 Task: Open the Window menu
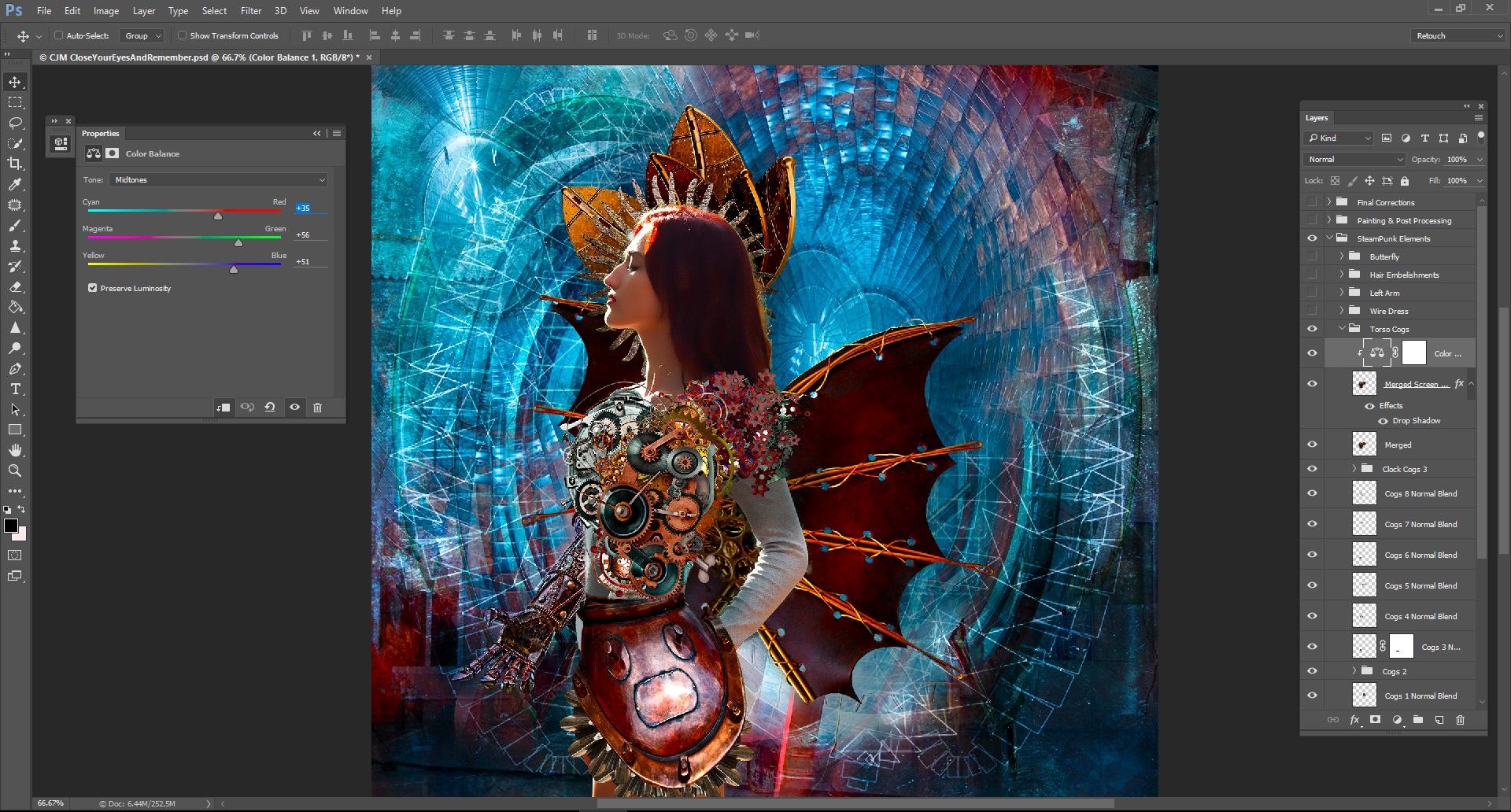tap(350, 11)
